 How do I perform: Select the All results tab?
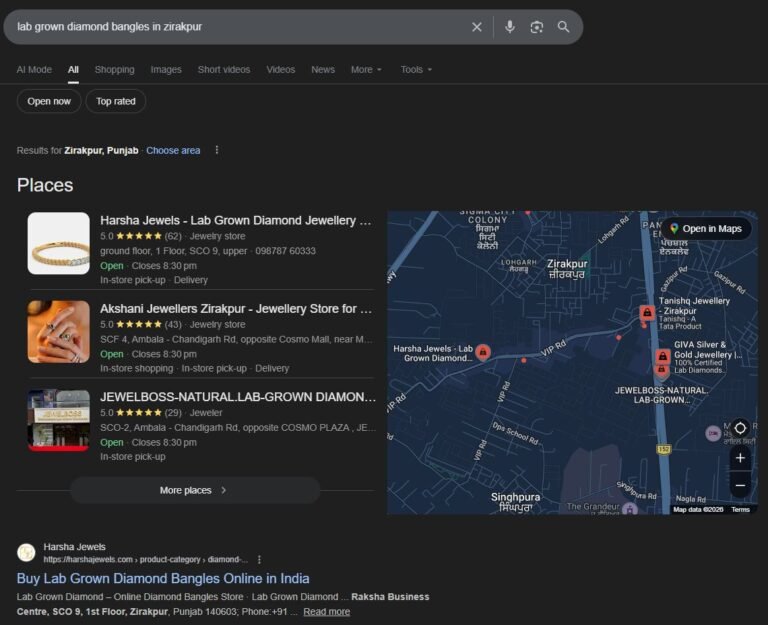73,70
